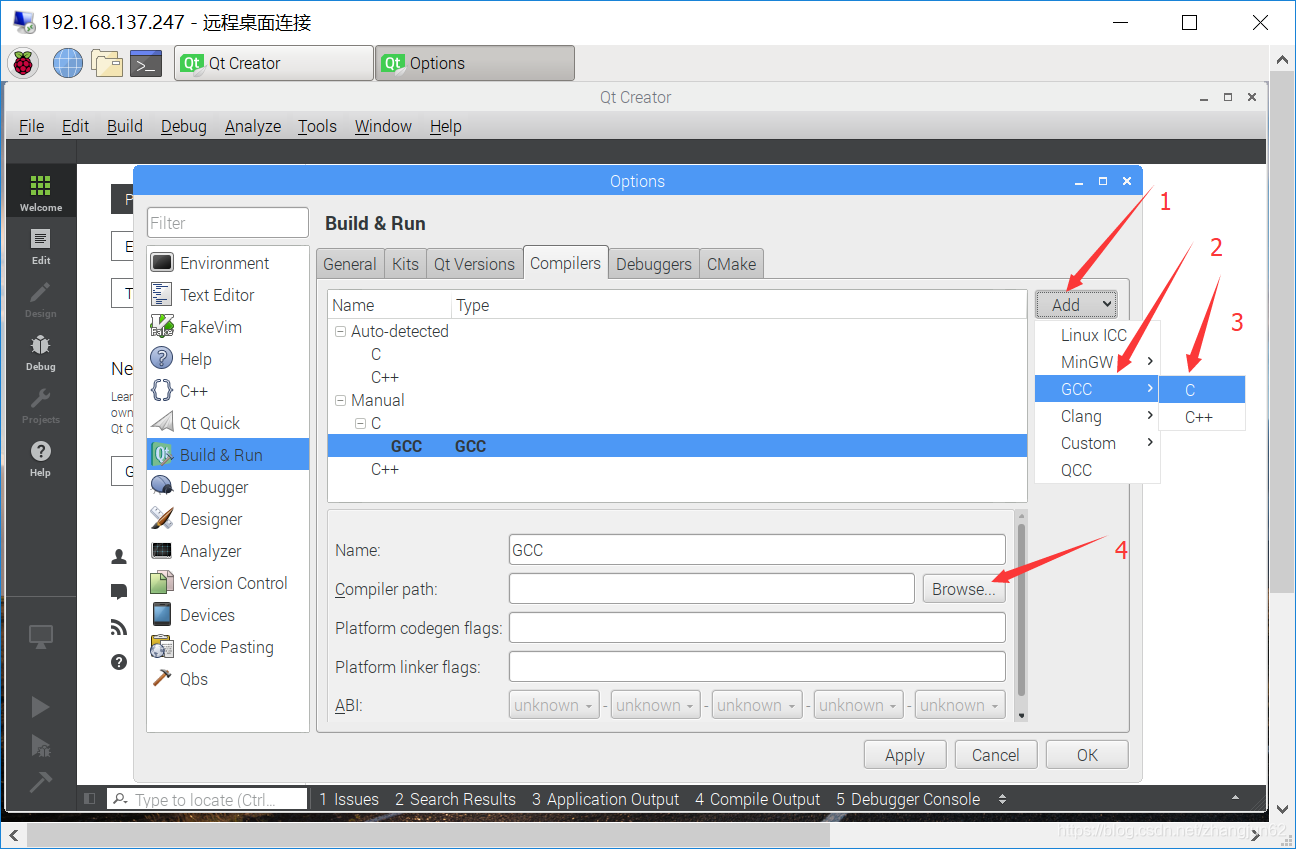Collapse the C node under Manual
Screen dimensions: 1296x849
pos(361,423)
